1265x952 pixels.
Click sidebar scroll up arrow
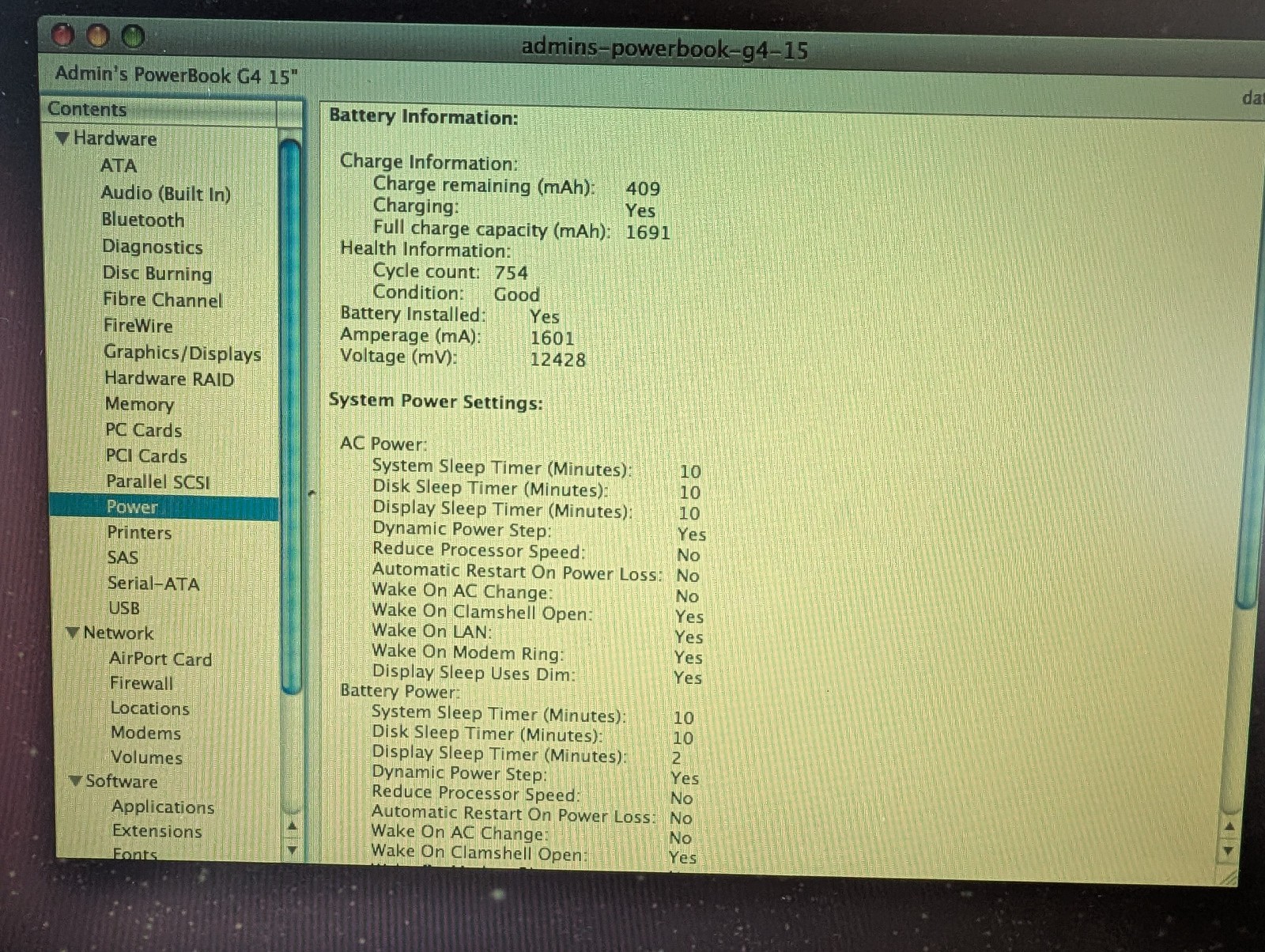[292, 826]
